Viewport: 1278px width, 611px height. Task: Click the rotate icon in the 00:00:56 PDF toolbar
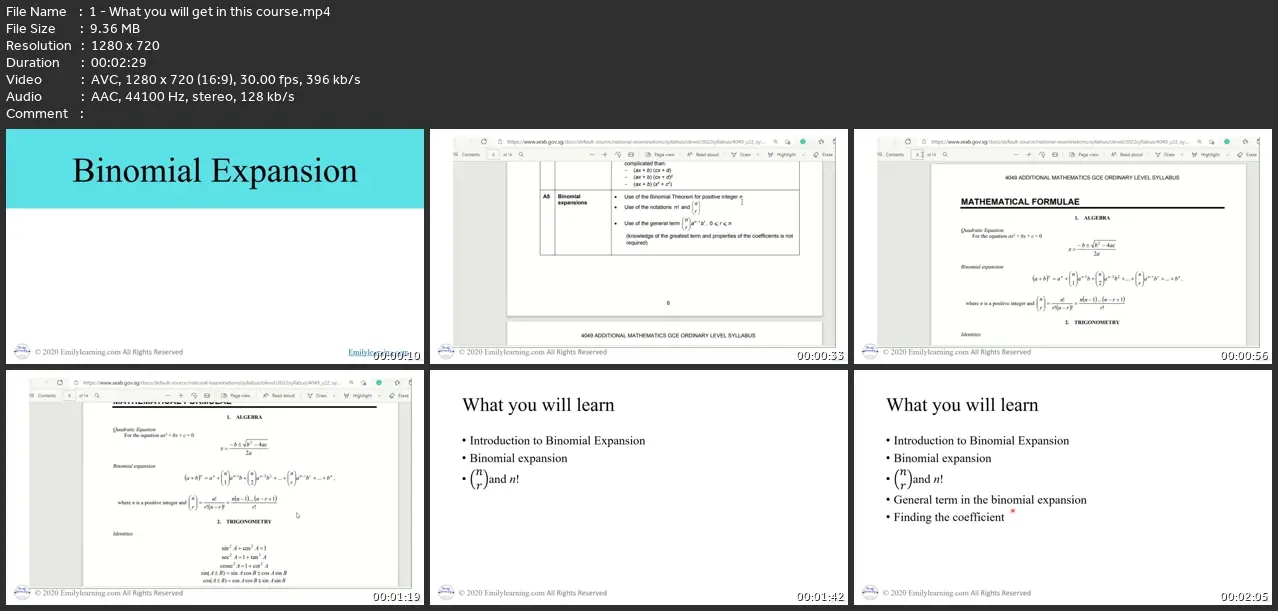pyautogui.click(x=1042, y=154)
